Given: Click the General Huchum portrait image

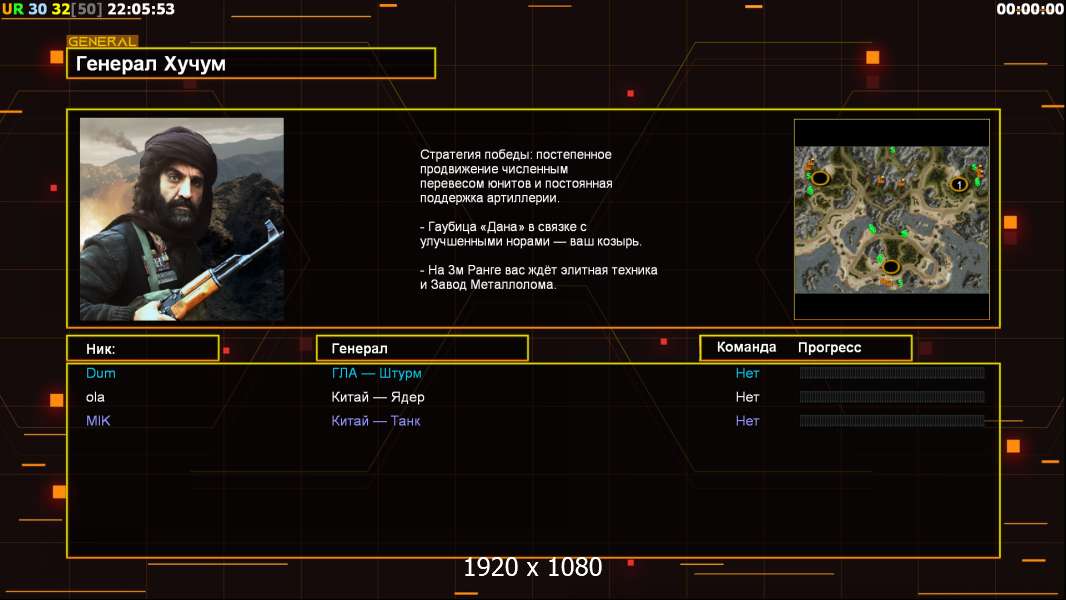Looking at the screenshot, I should point(182,219).
